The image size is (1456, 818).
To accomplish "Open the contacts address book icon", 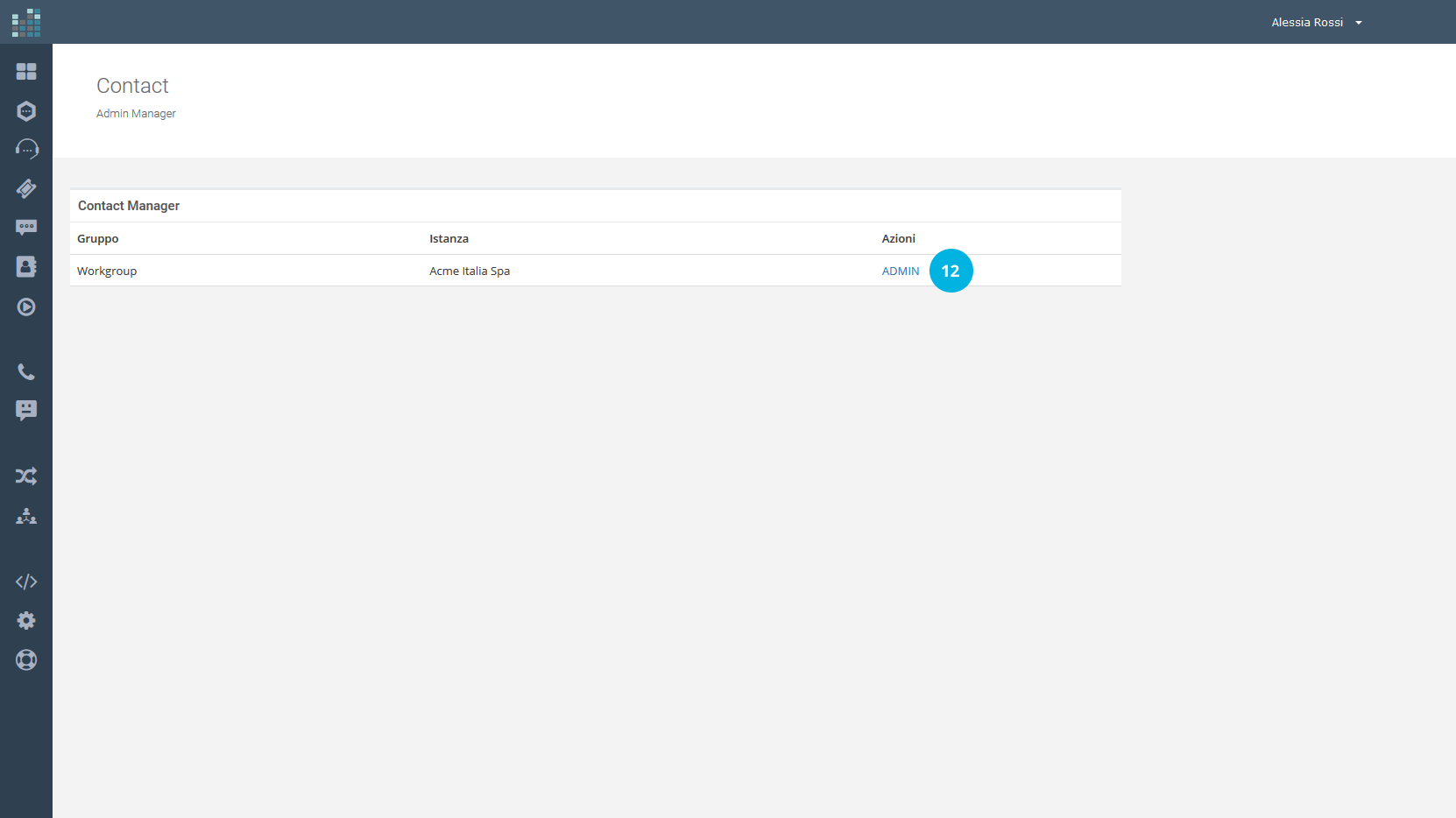I will [x=26, y=267].
